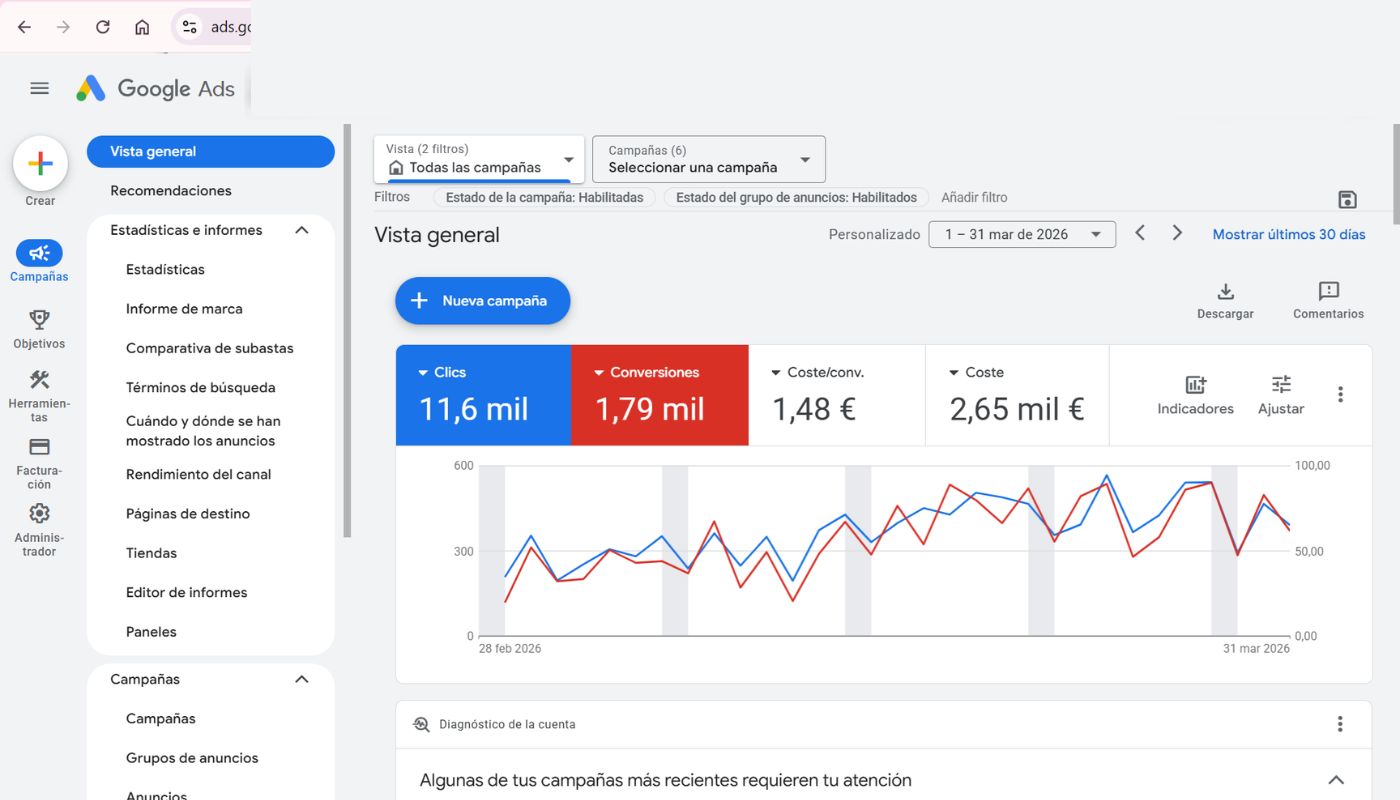The image size is (1400, 800).
Task: Select the Campañas sidebar icon
Action: click(x=39, y=252)
